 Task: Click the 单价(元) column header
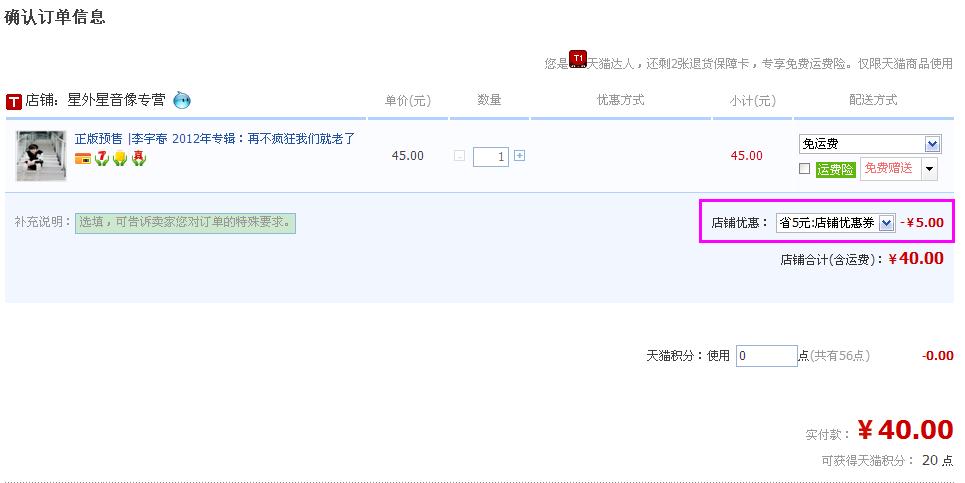(x=408, y=100)
